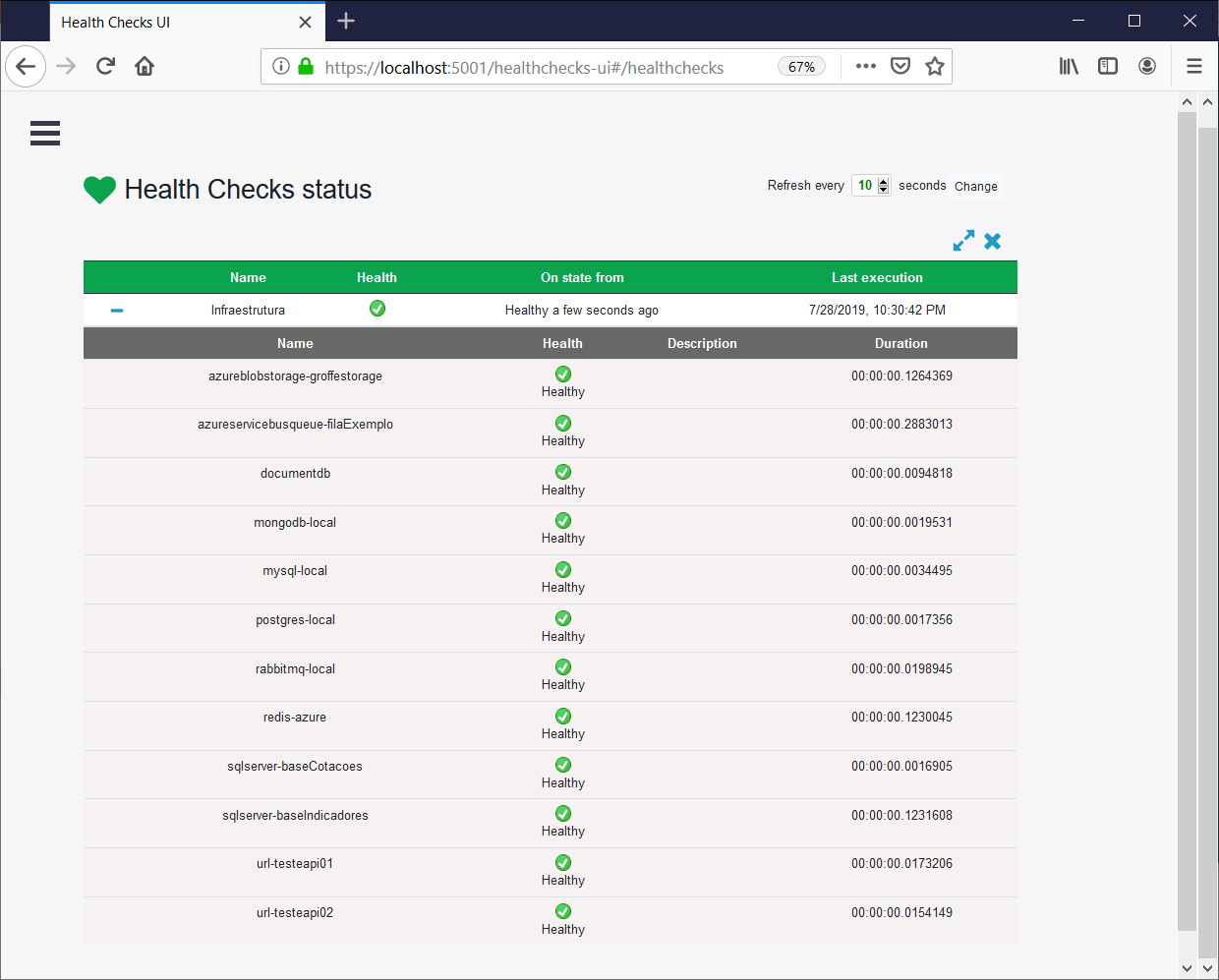Image resolution: width=1219 pixels, height=980 pixels.
Task: Click the Healthy check icon for Infraestrutura
Action: (377, 308)
